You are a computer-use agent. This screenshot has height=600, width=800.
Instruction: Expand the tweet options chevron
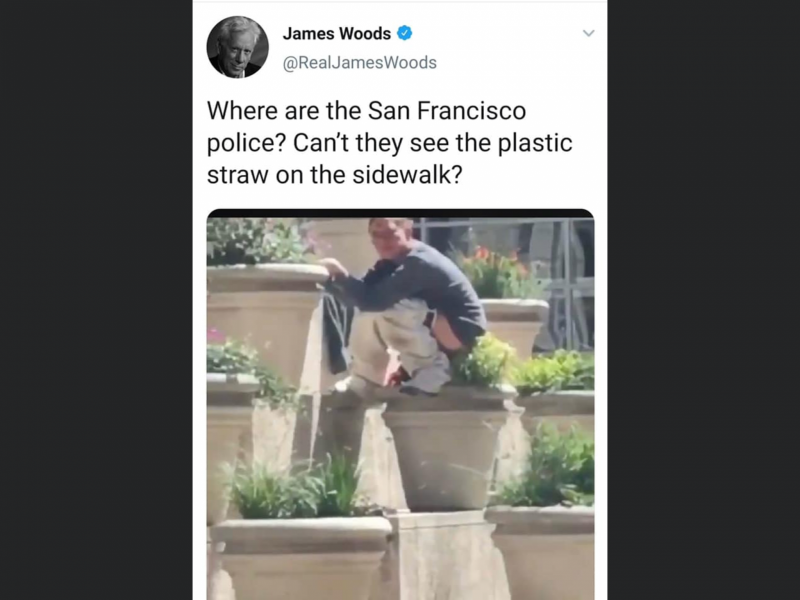pos(588,33)
